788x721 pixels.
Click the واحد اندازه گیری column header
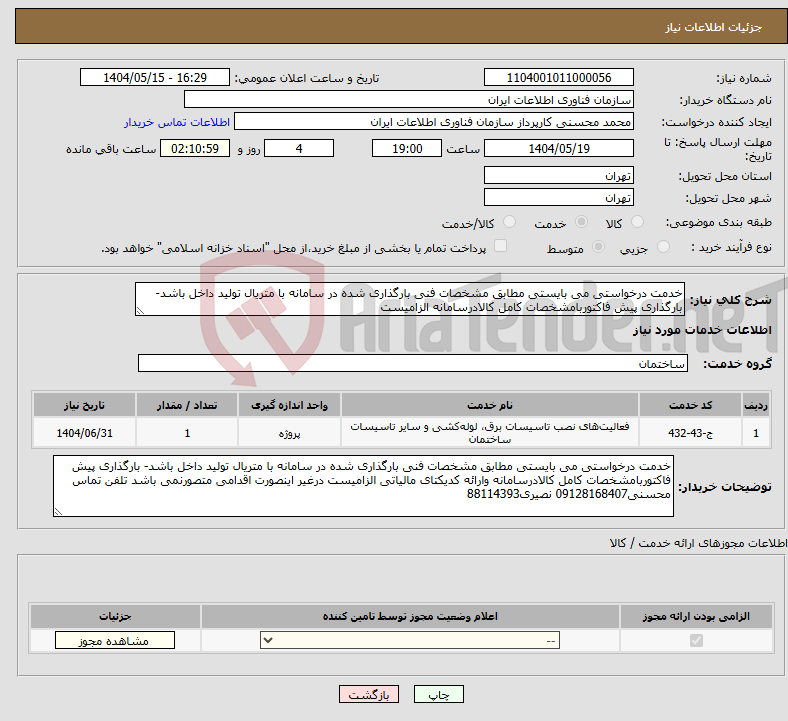pos(289,405)
